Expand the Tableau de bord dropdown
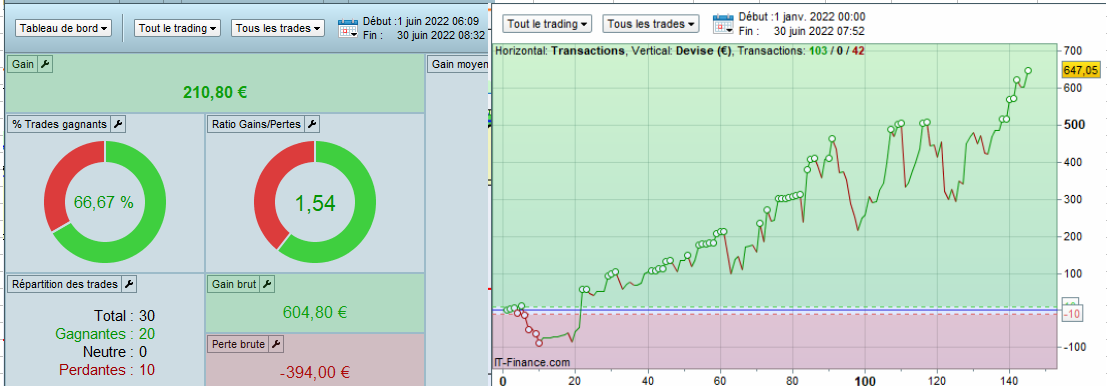Image resolution: width=1107 pixels, height=386 pixels. [x=64, y=28]
